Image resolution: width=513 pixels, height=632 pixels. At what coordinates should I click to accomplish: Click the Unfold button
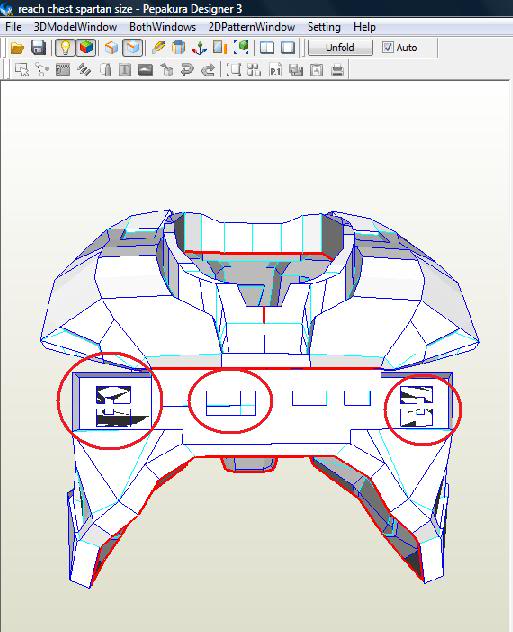[x=341, y=48]
